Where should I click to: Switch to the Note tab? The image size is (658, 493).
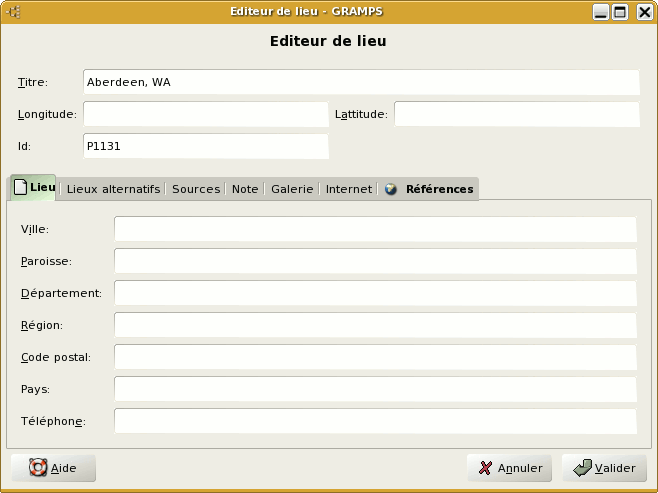click(244, 189)
